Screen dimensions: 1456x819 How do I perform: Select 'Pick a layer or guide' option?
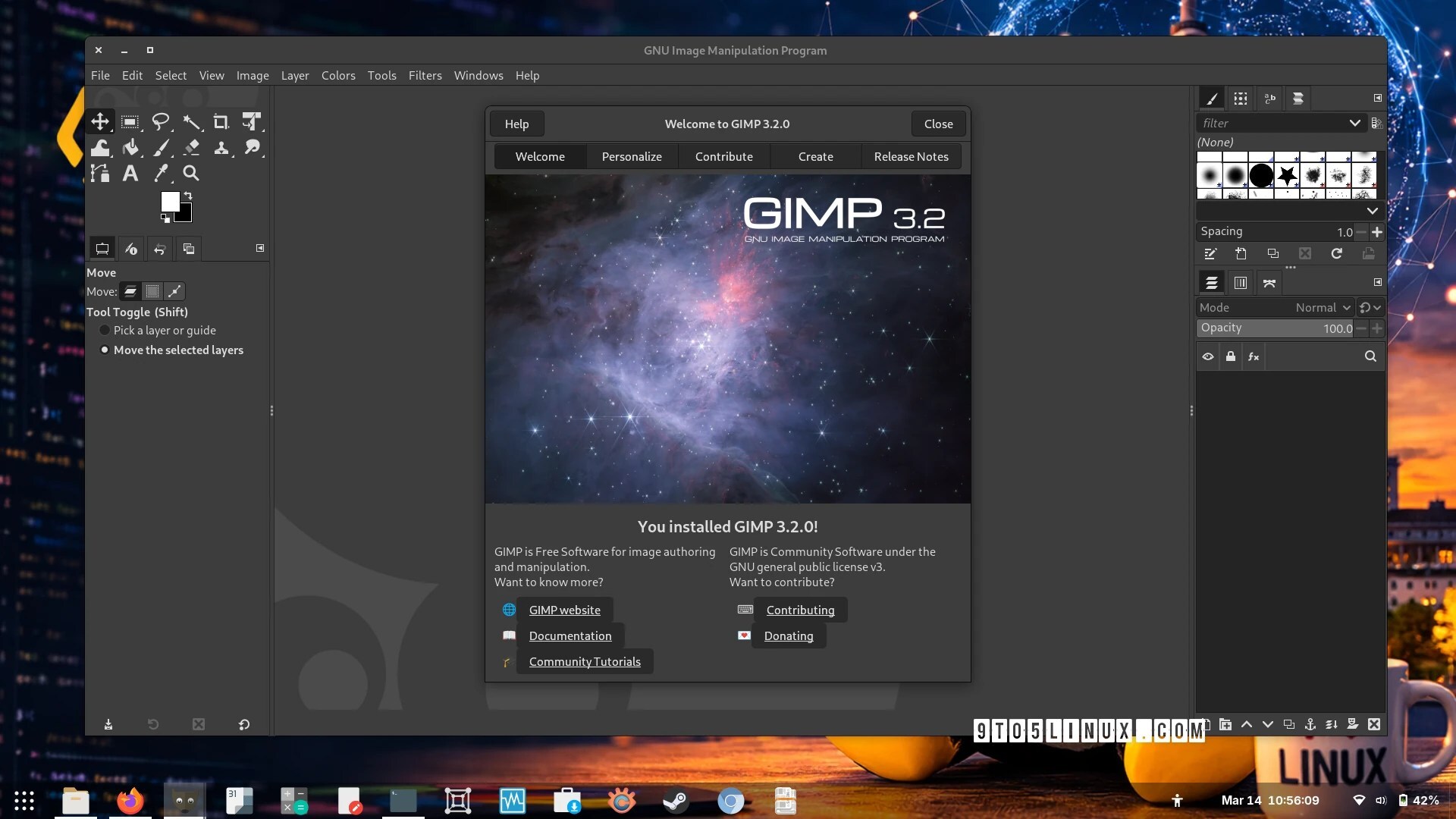point(105,330)
